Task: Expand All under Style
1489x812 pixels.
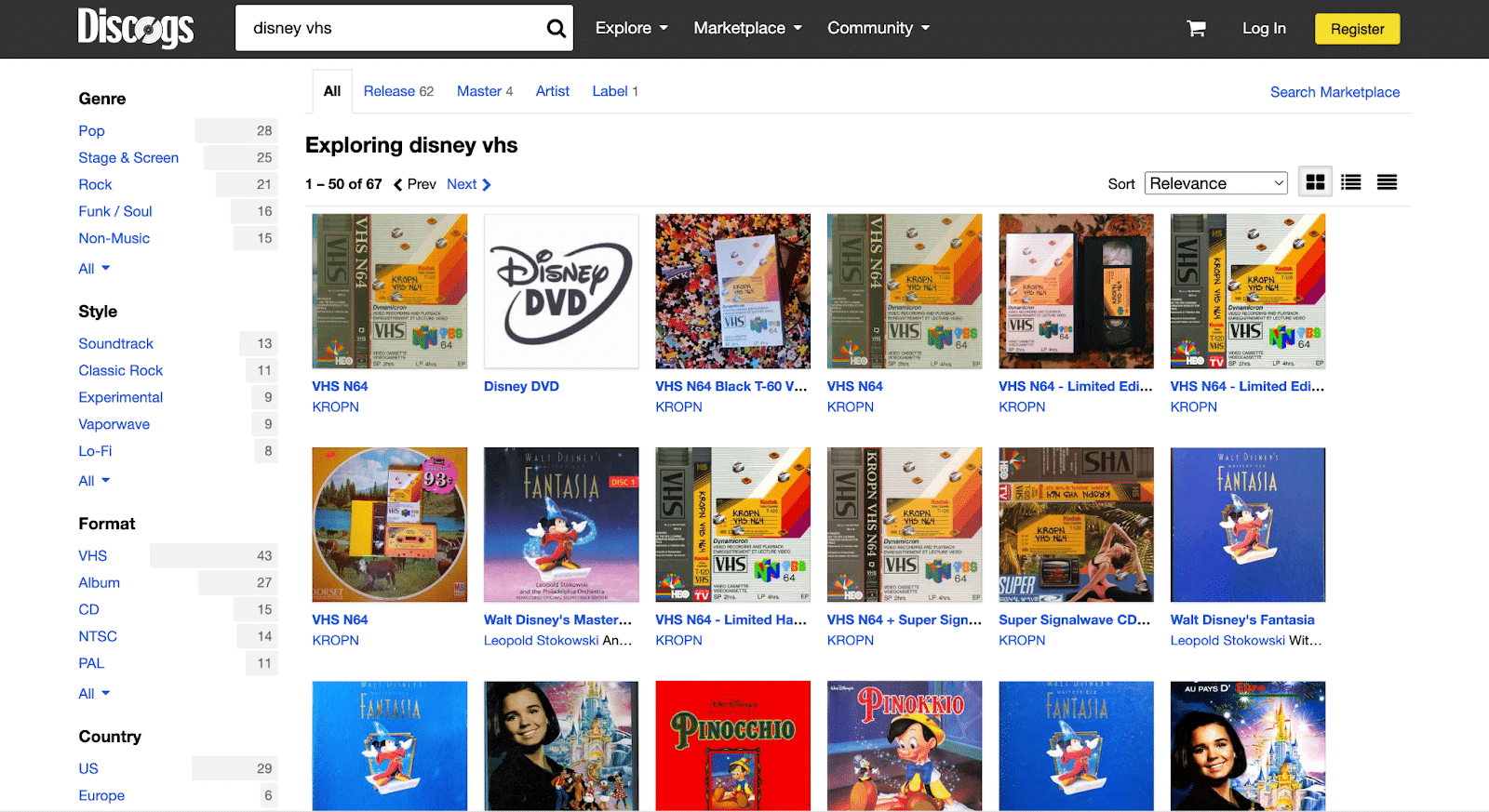Action: pyautogui.click(x=94, y=481)
